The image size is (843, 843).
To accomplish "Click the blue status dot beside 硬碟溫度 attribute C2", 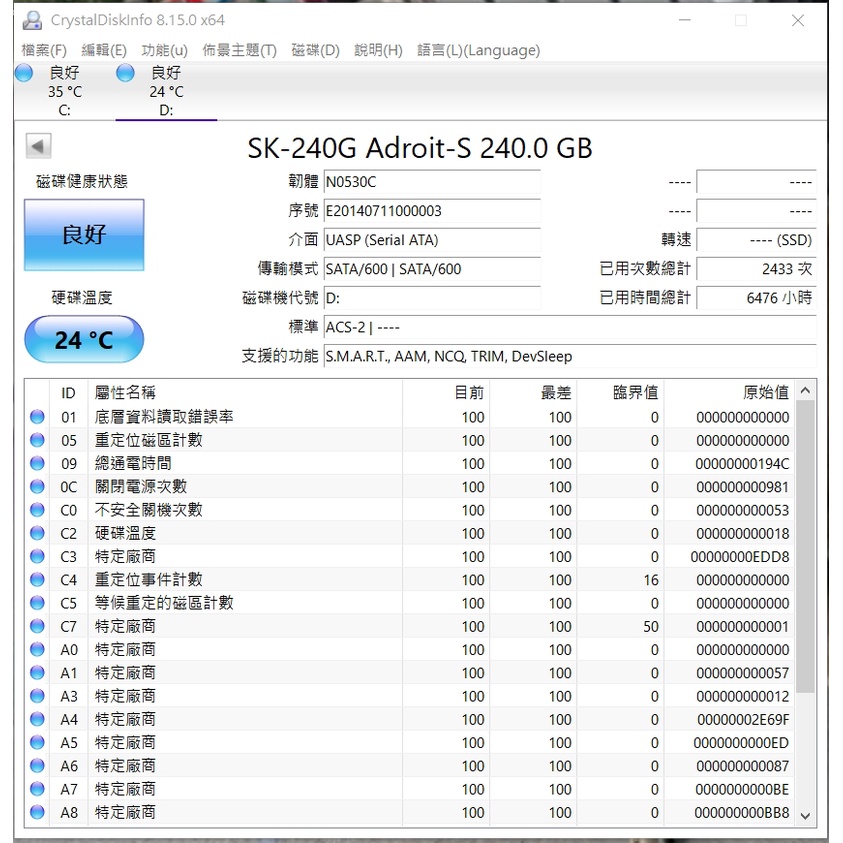I will pos(36,533).
